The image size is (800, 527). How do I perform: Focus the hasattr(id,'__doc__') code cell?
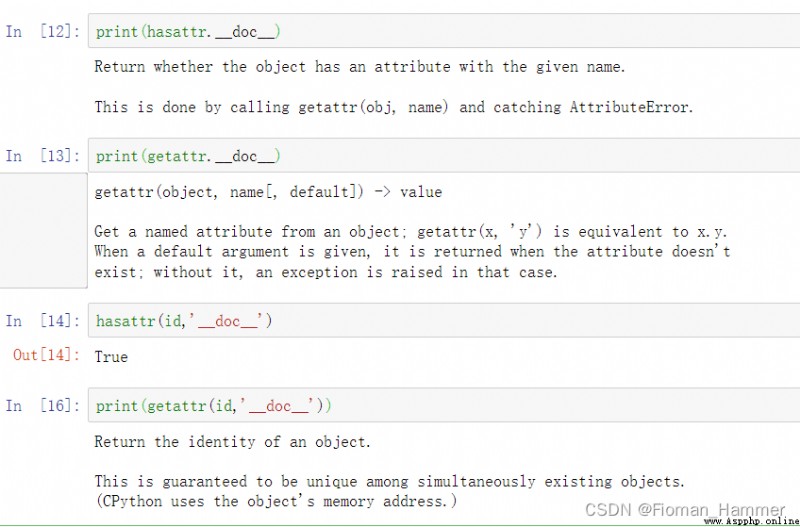(444, 320)
